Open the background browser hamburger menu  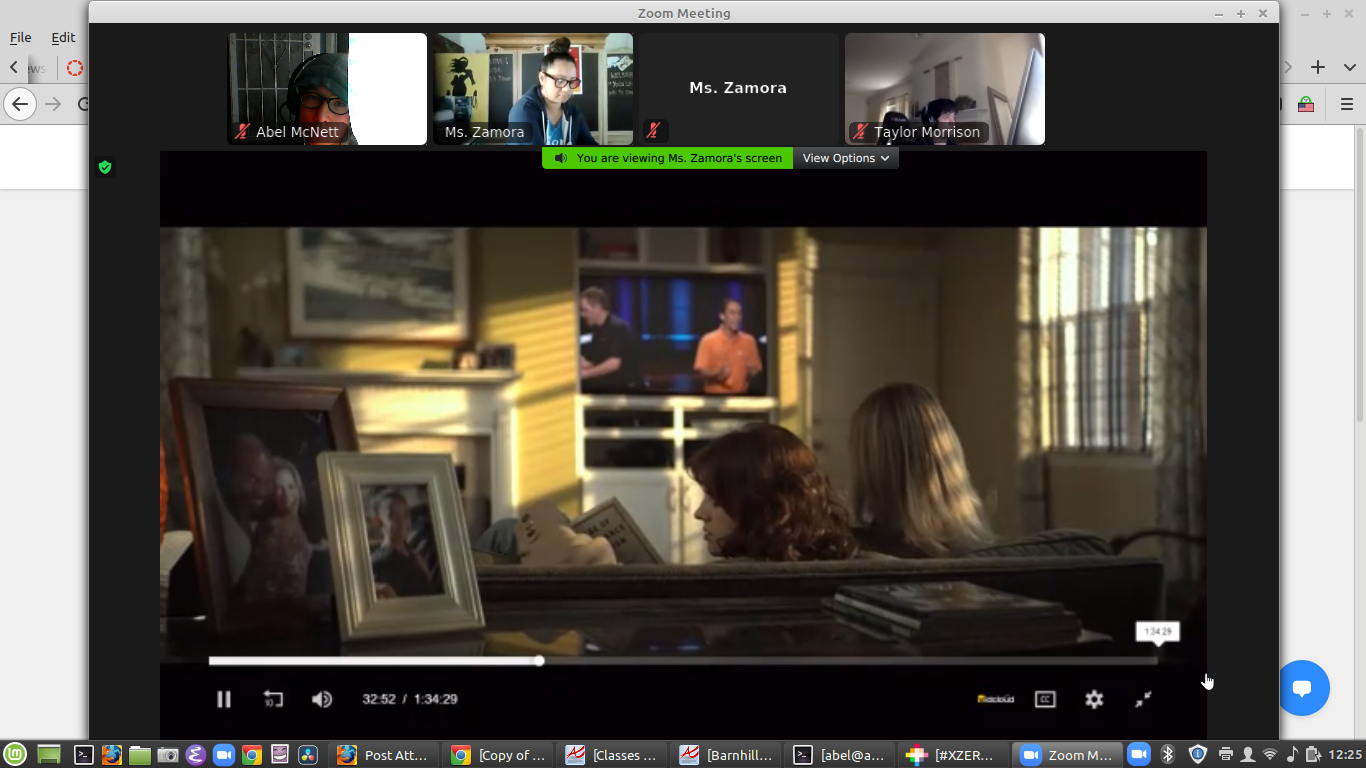click(1347, 104)
